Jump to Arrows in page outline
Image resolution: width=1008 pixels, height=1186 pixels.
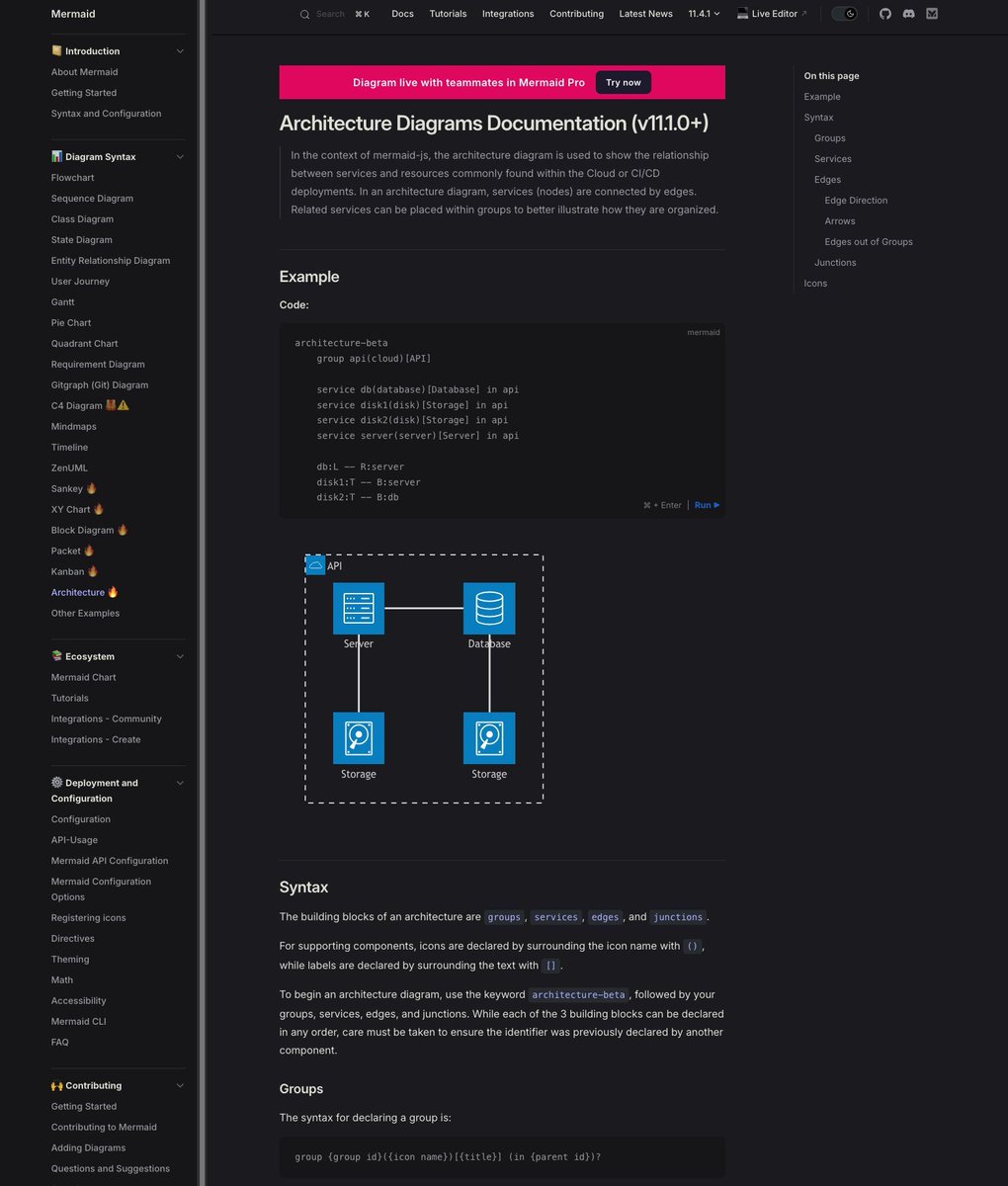point(840,221)
